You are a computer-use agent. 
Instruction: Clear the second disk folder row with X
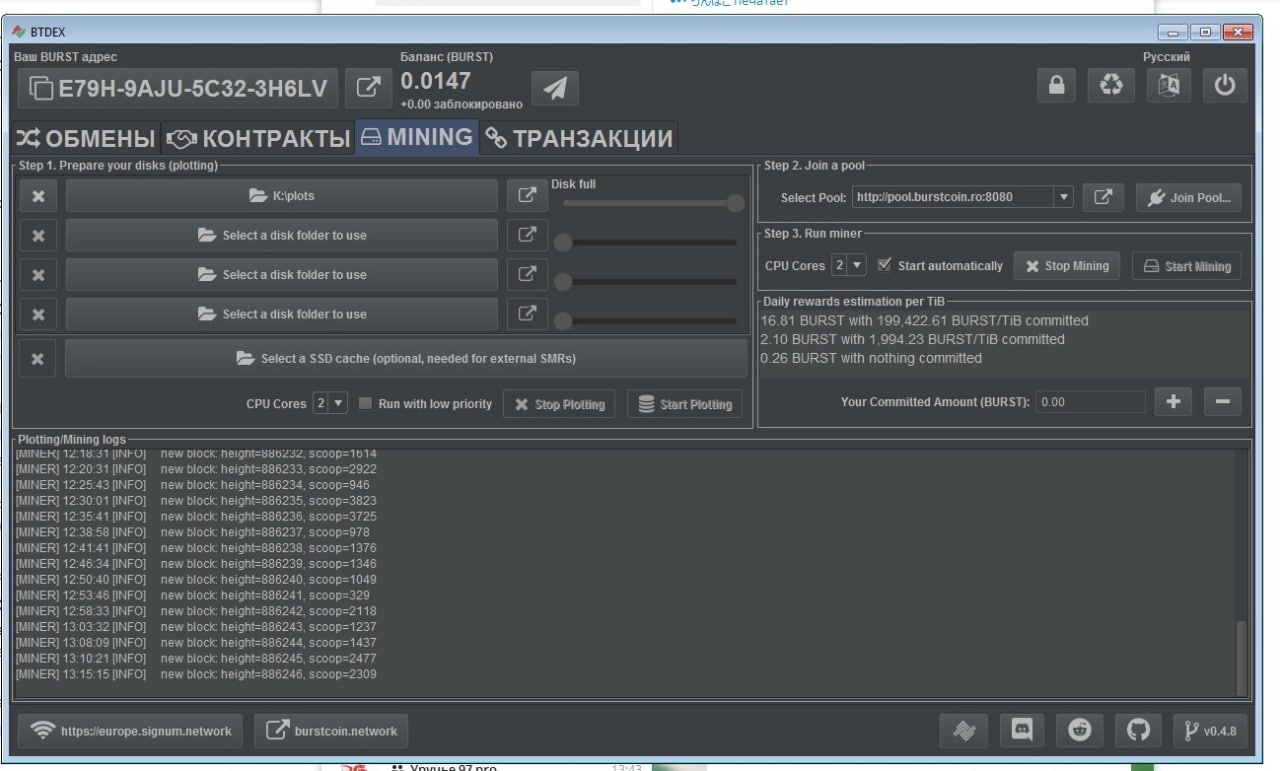click(x=38, y=235)
